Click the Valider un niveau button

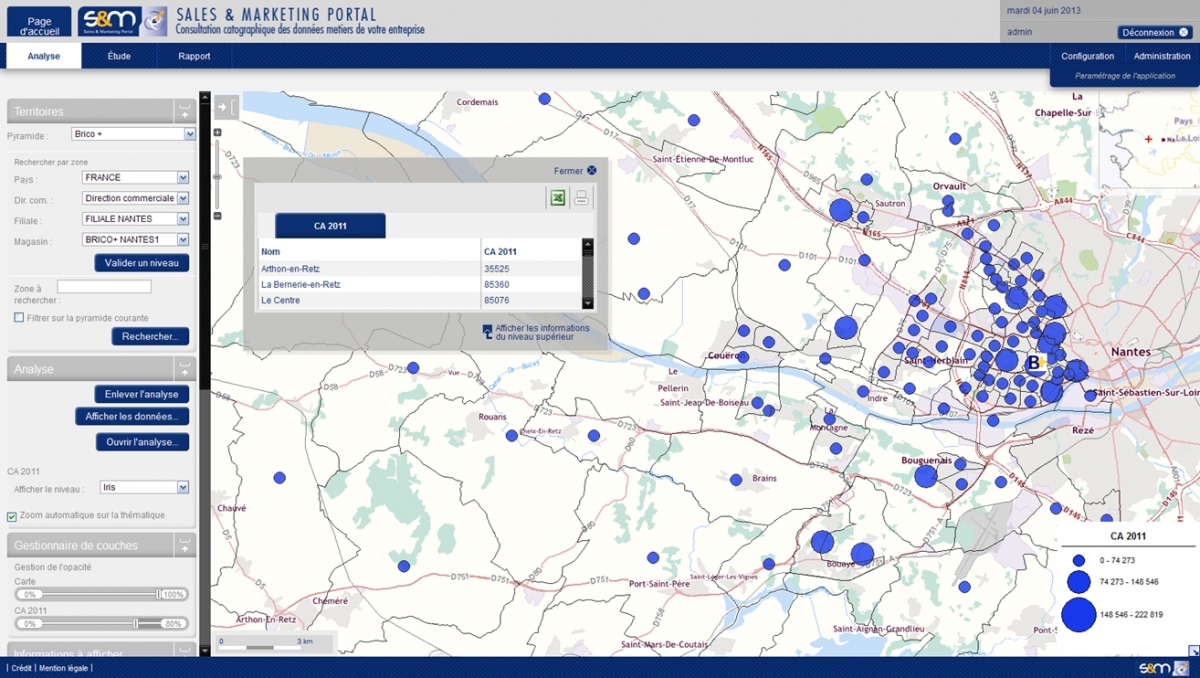(141, 263)
